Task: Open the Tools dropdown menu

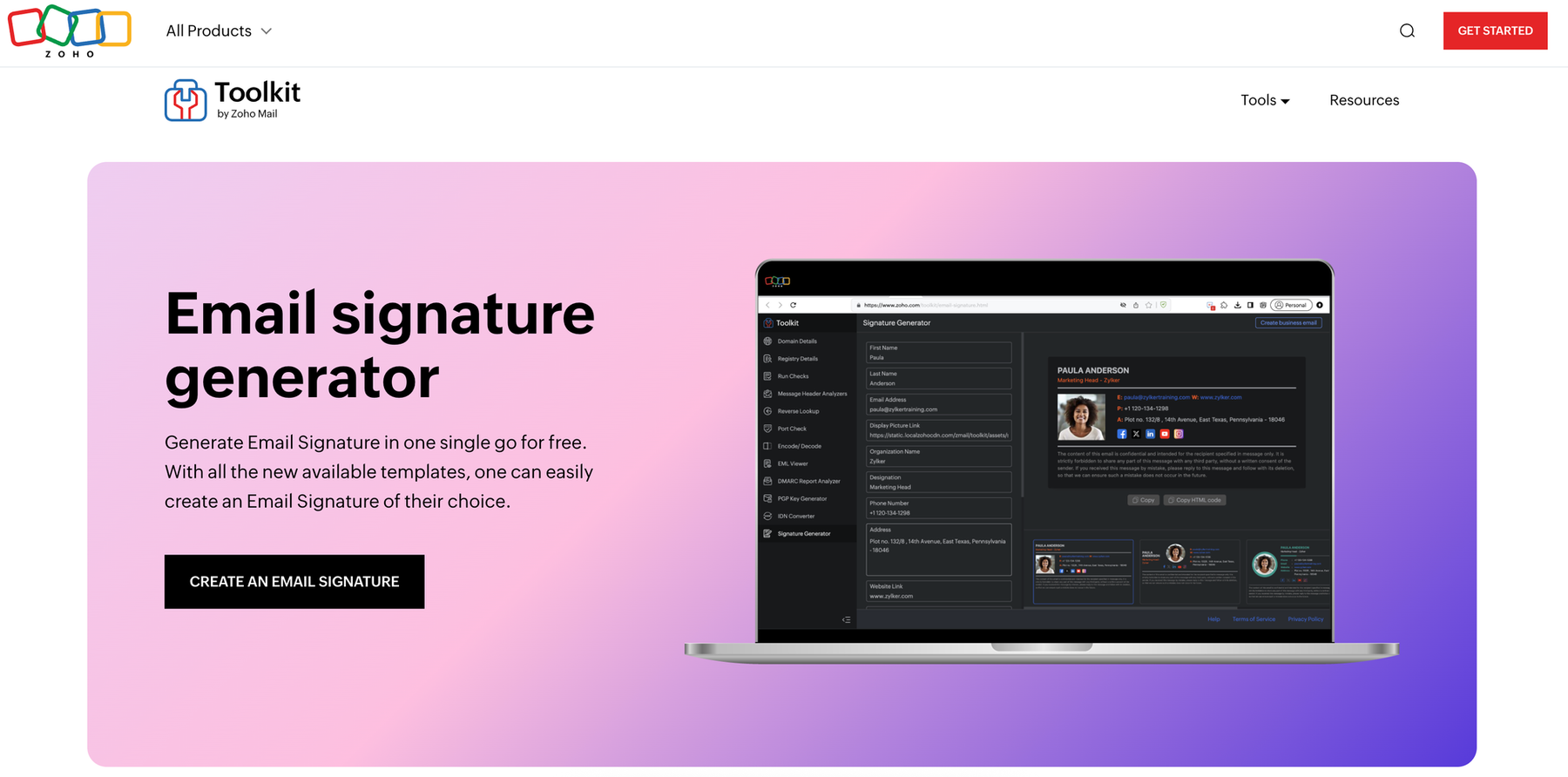Action: point(1265,100)
